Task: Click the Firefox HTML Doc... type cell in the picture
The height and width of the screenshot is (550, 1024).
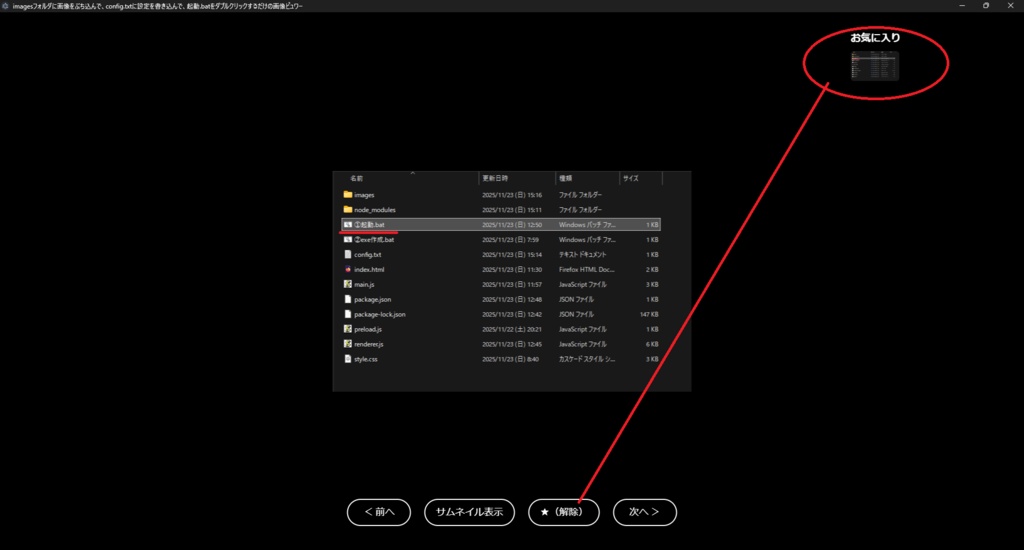Action: [586, 270]
